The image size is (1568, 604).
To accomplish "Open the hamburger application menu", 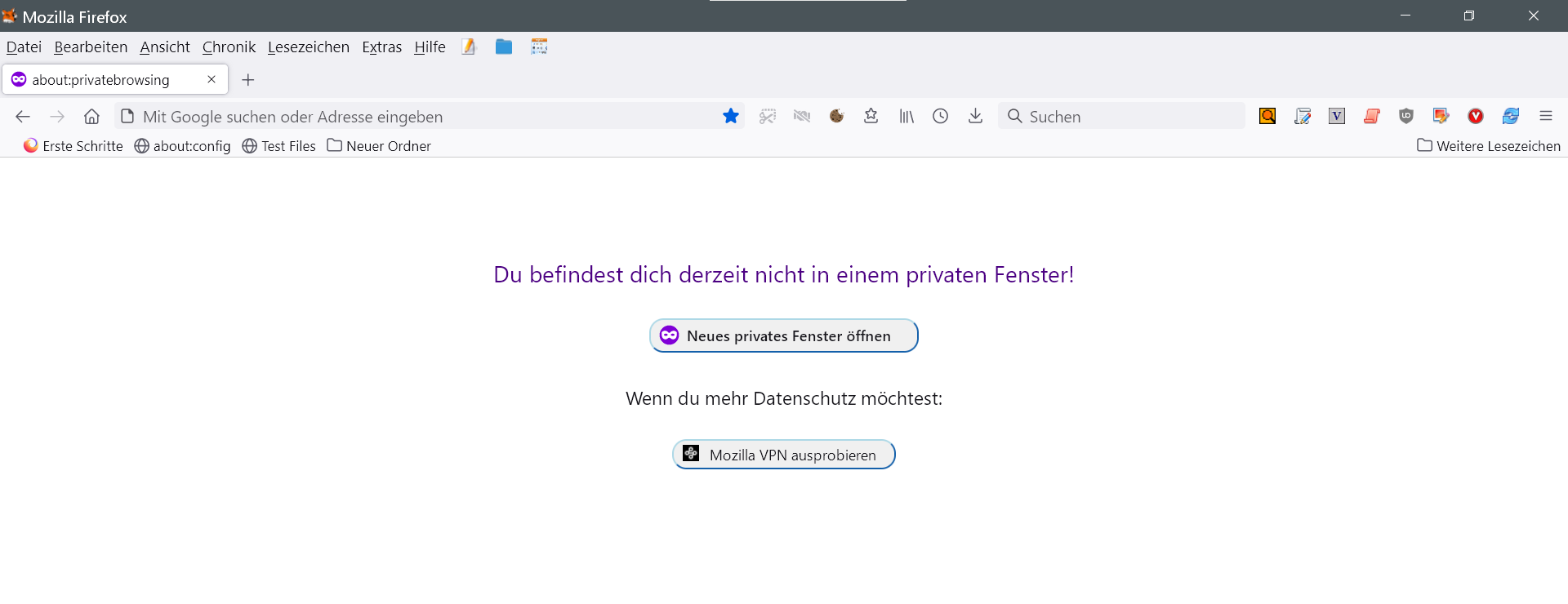I will tap(1545, 116).
